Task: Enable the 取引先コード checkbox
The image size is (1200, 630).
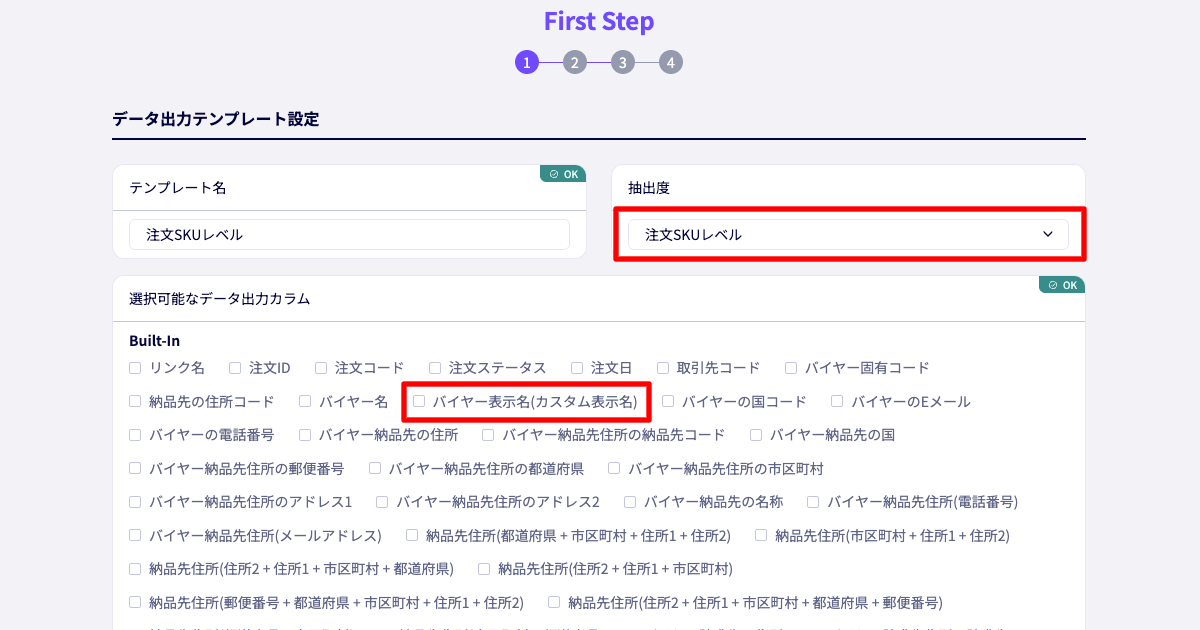Action: pyautogui.click(x=663, y=368)
